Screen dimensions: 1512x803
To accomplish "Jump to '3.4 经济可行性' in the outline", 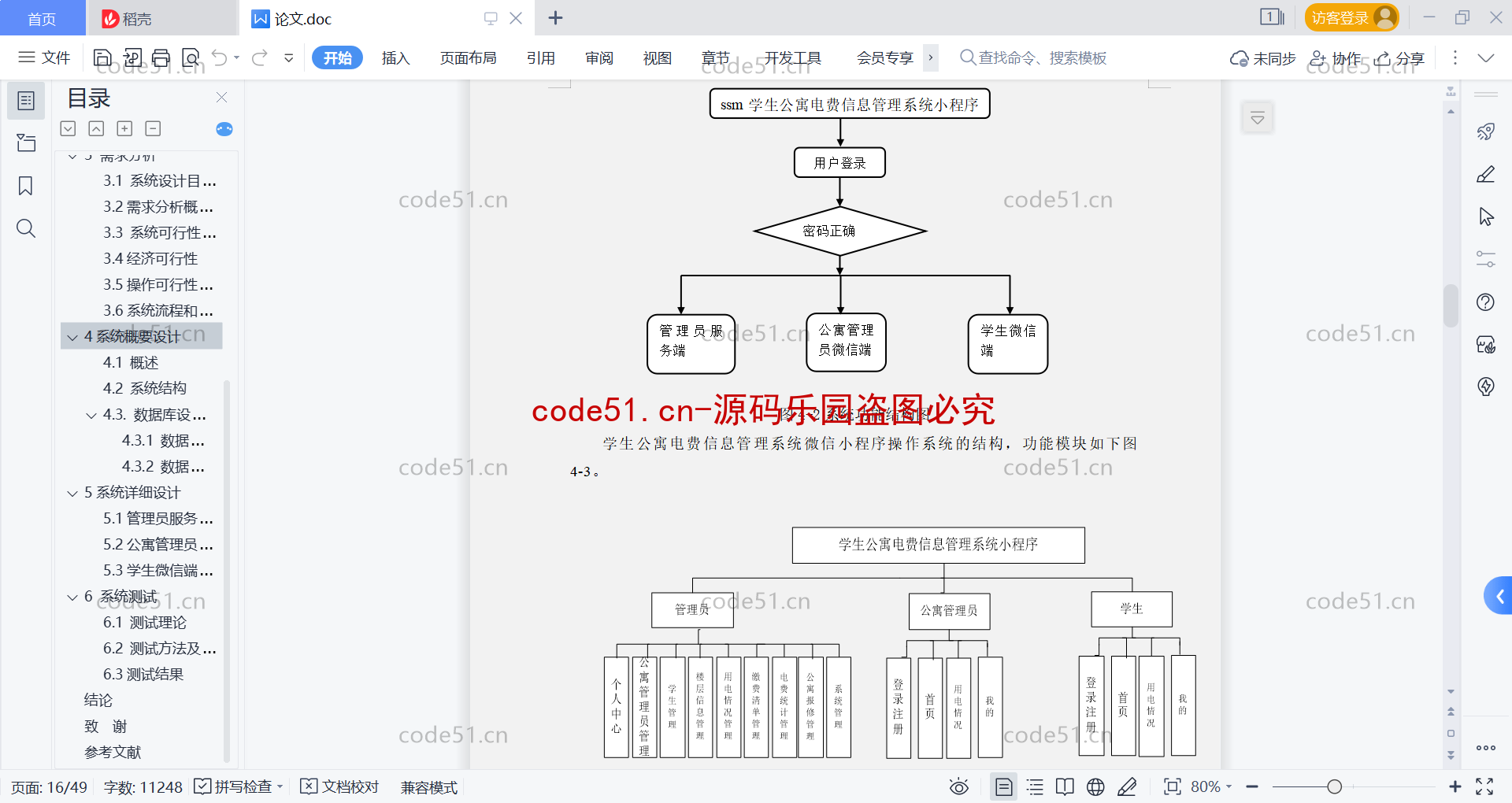I will point(150,259).
